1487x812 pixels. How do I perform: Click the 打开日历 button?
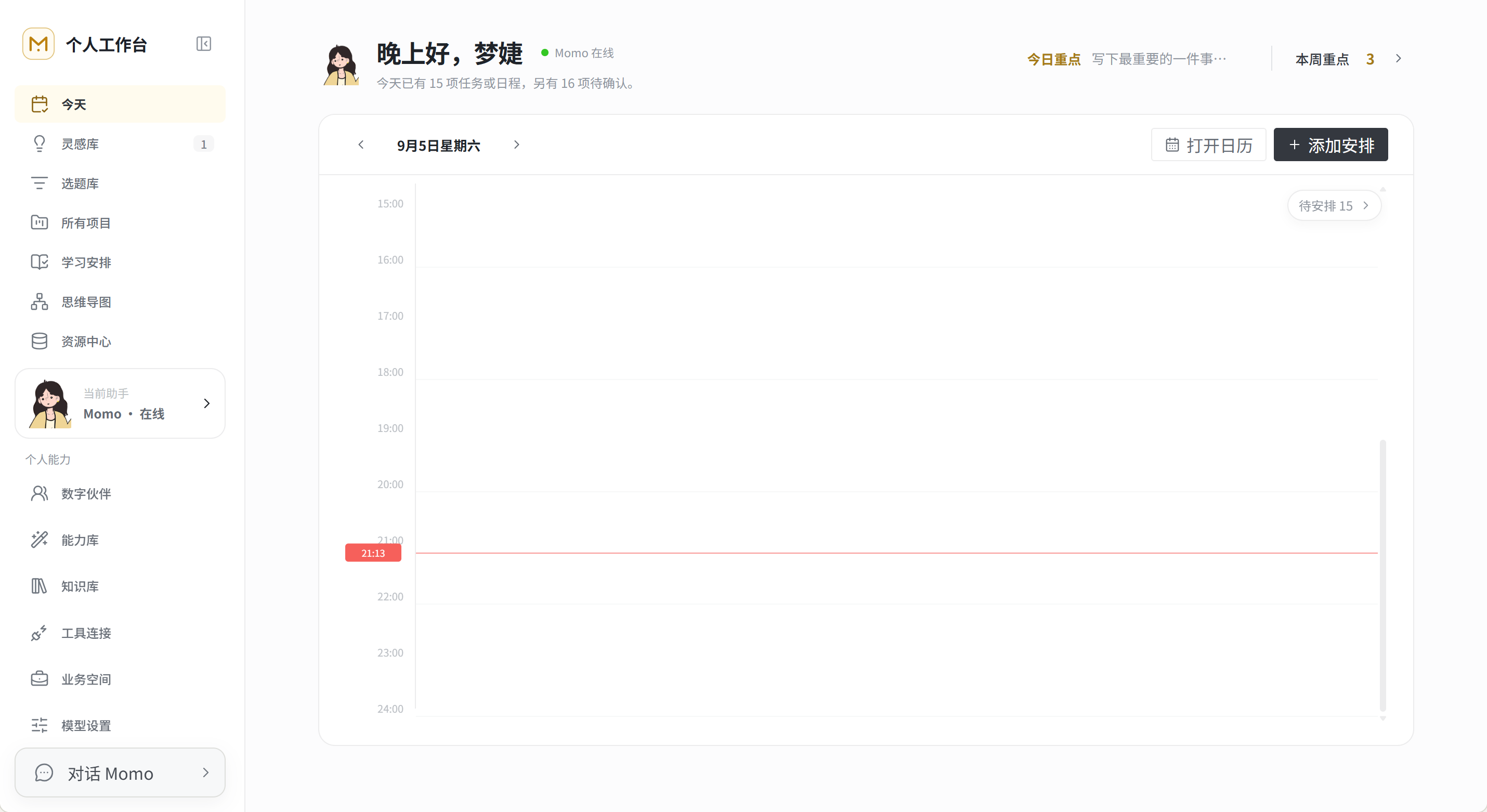[1208, 145]
